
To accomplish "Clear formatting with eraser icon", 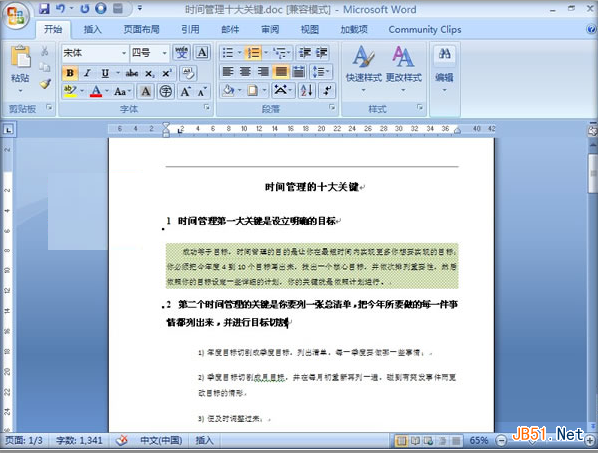I will point(188,72).
